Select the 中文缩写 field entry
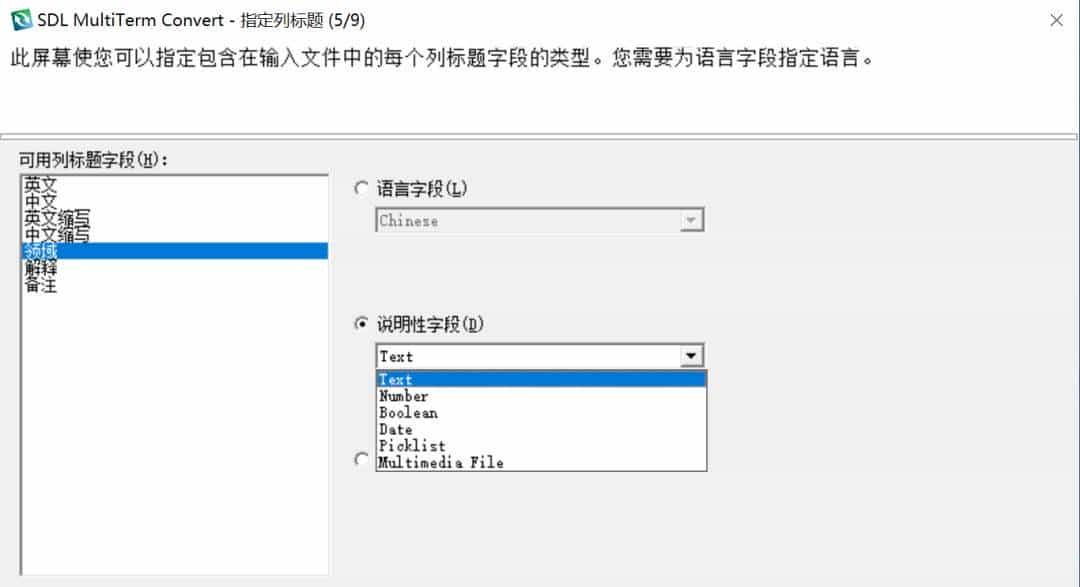 click(58, 235)
